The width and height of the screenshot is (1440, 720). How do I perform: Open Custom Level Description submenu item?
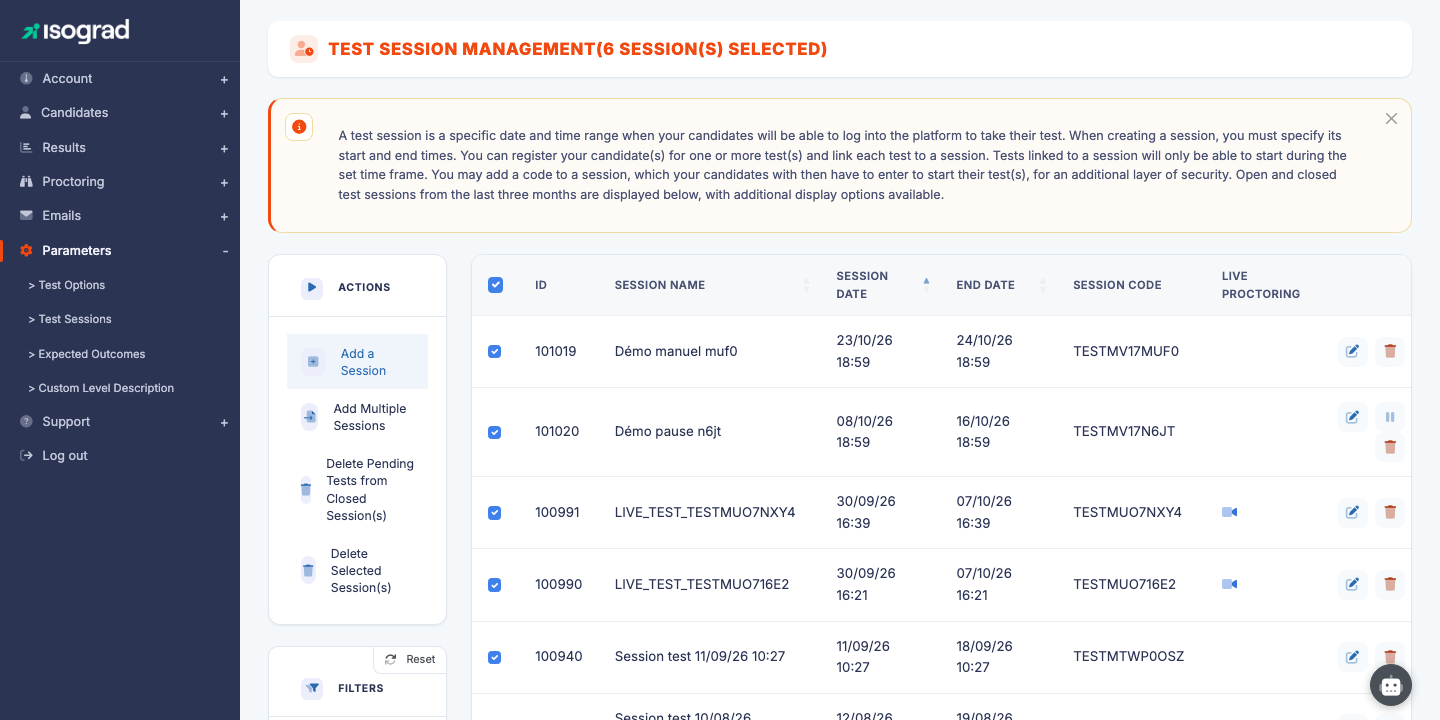[x=101, y=388]
